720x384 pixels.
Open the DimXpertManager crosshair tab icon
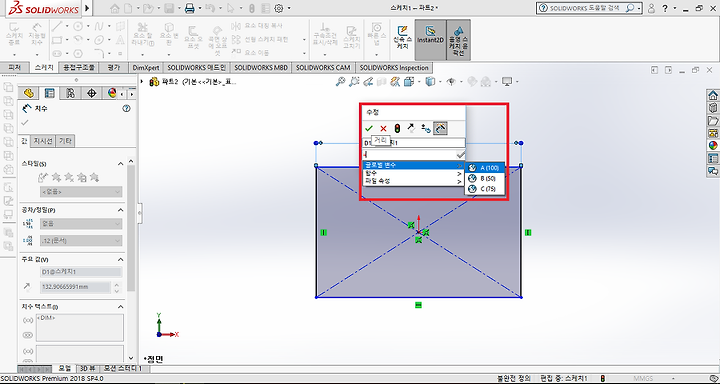[x=91, y=93]
